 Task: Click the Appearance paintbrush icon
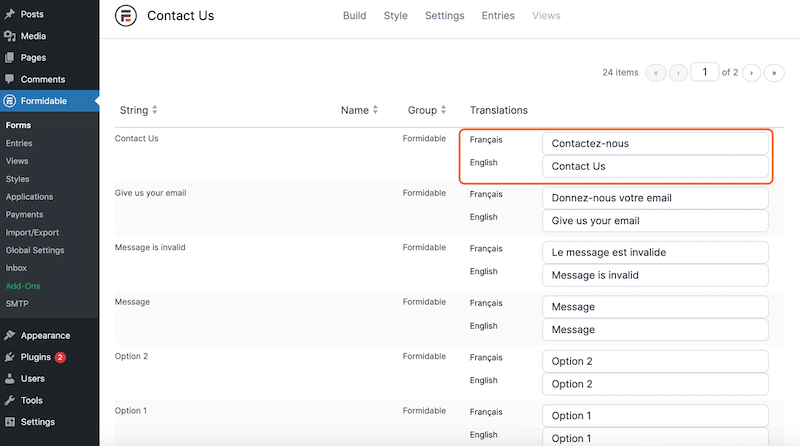[10, 335]
